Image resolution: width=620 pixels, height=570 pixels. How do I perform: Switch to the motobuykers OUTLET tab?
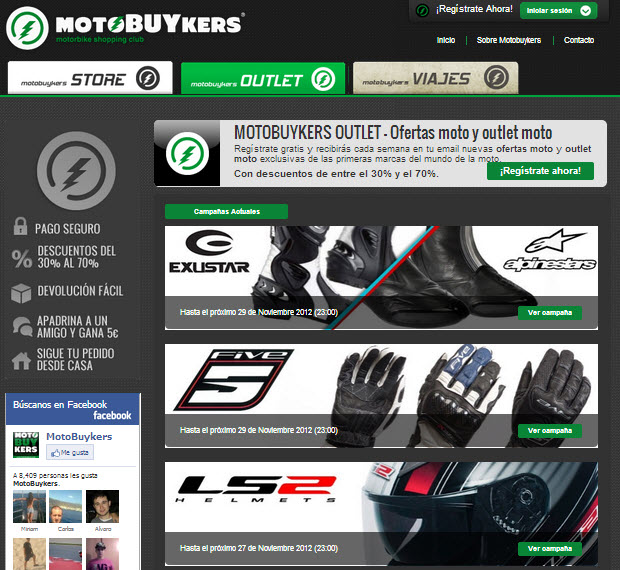pyautogui.click(x=263, y=78)
